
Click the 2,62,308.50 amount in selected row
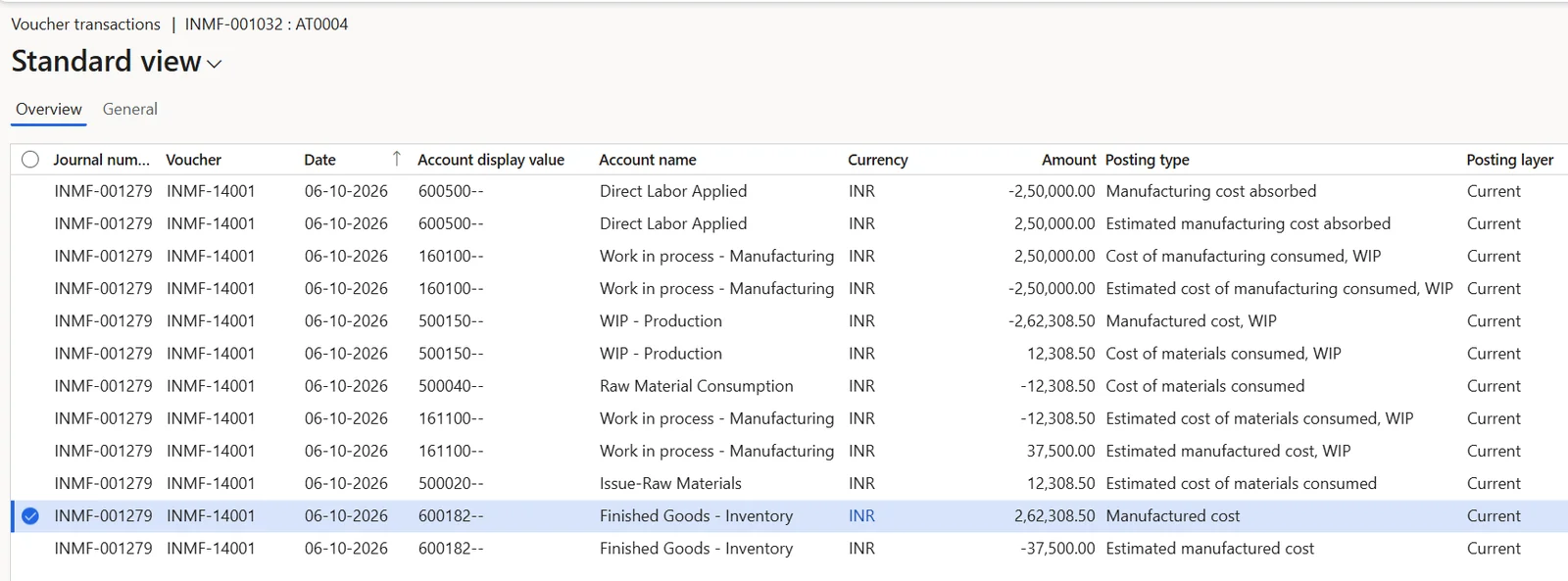[x=1054, y=516]
